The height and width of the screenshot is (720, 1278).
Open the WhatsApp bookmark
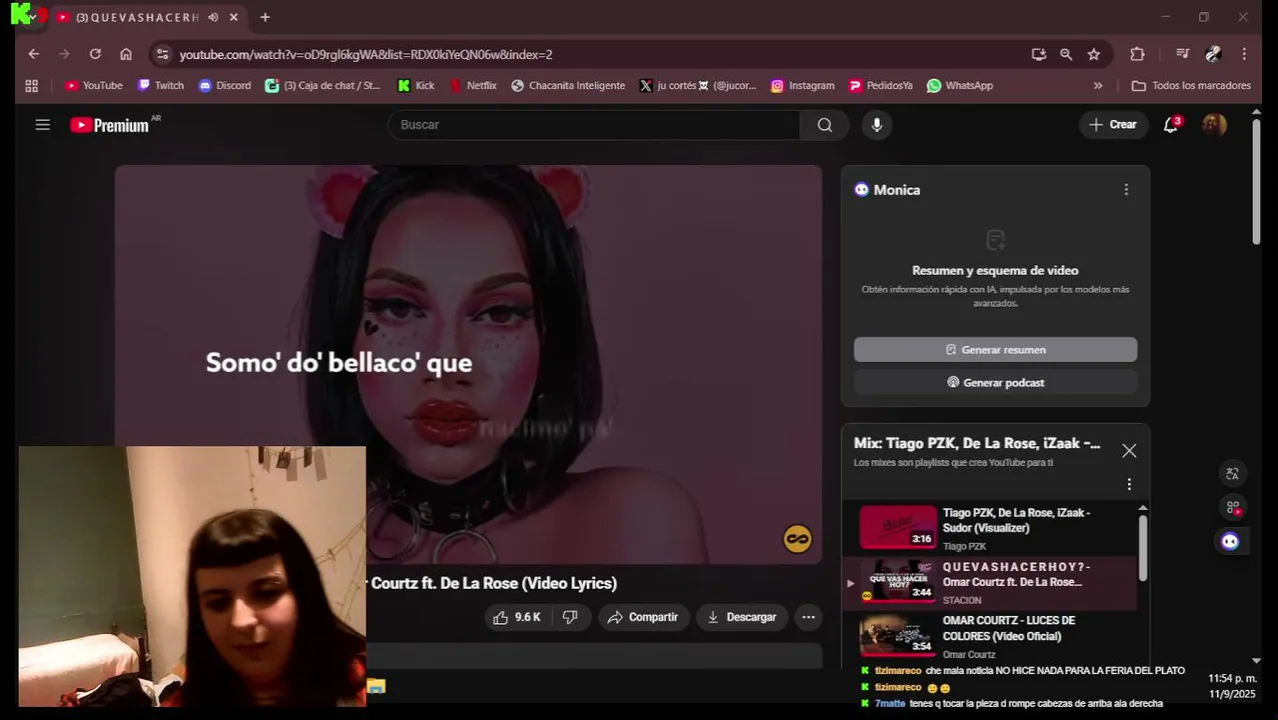tap(960, 86)
